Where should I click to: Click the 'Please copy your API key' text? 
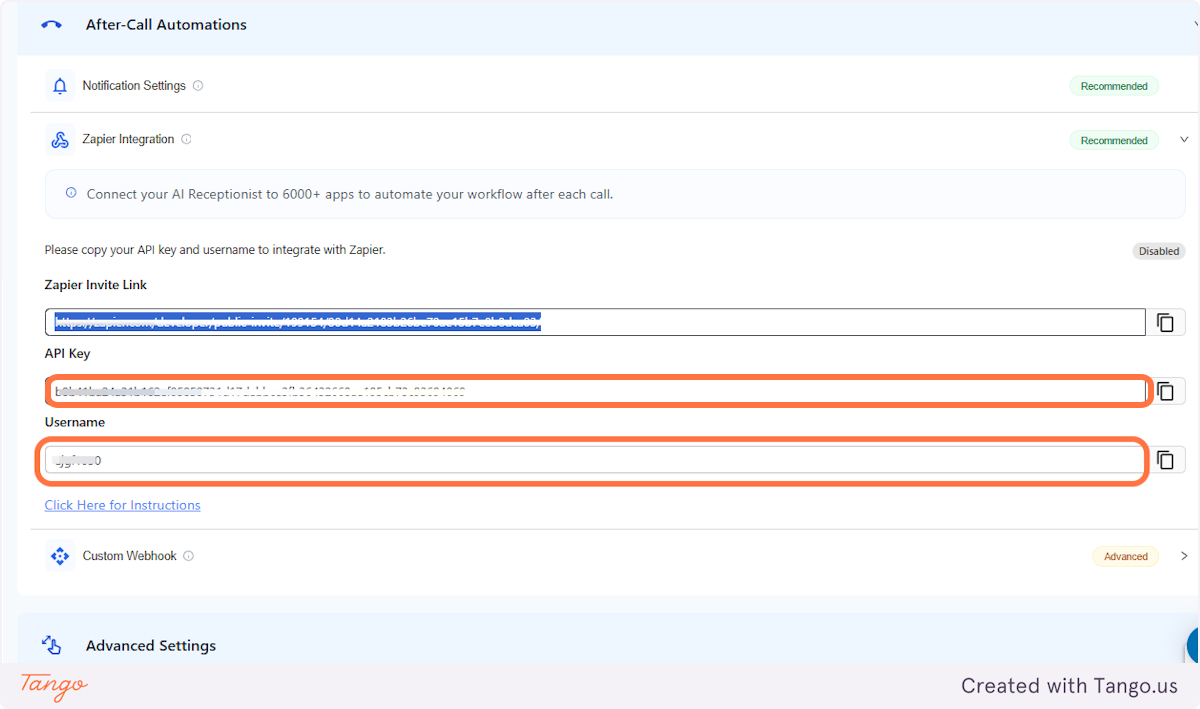coord(215,250)
